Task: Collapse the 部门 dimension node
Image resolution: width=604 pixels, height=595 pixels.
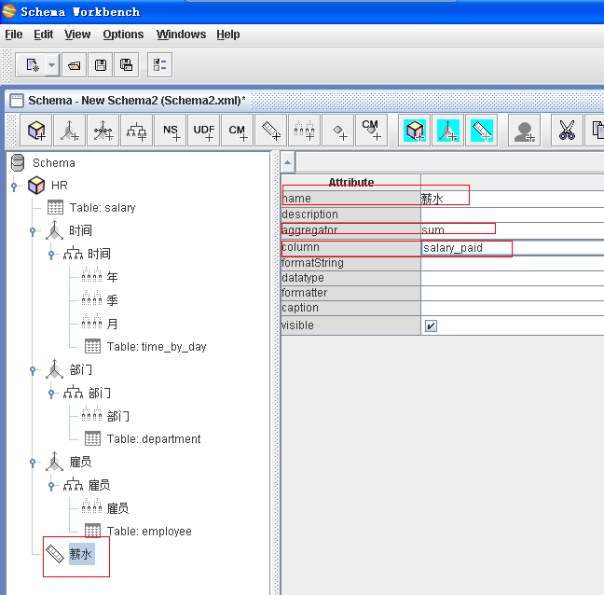Action: point(33,370)
